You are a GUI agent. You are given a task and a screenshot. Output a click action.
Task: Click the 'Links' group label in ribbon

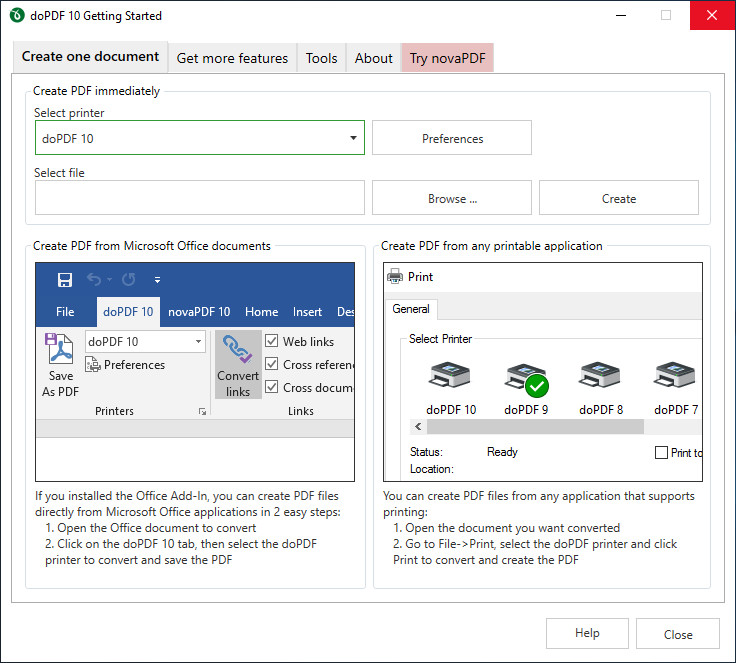click(x=301, y=411)
